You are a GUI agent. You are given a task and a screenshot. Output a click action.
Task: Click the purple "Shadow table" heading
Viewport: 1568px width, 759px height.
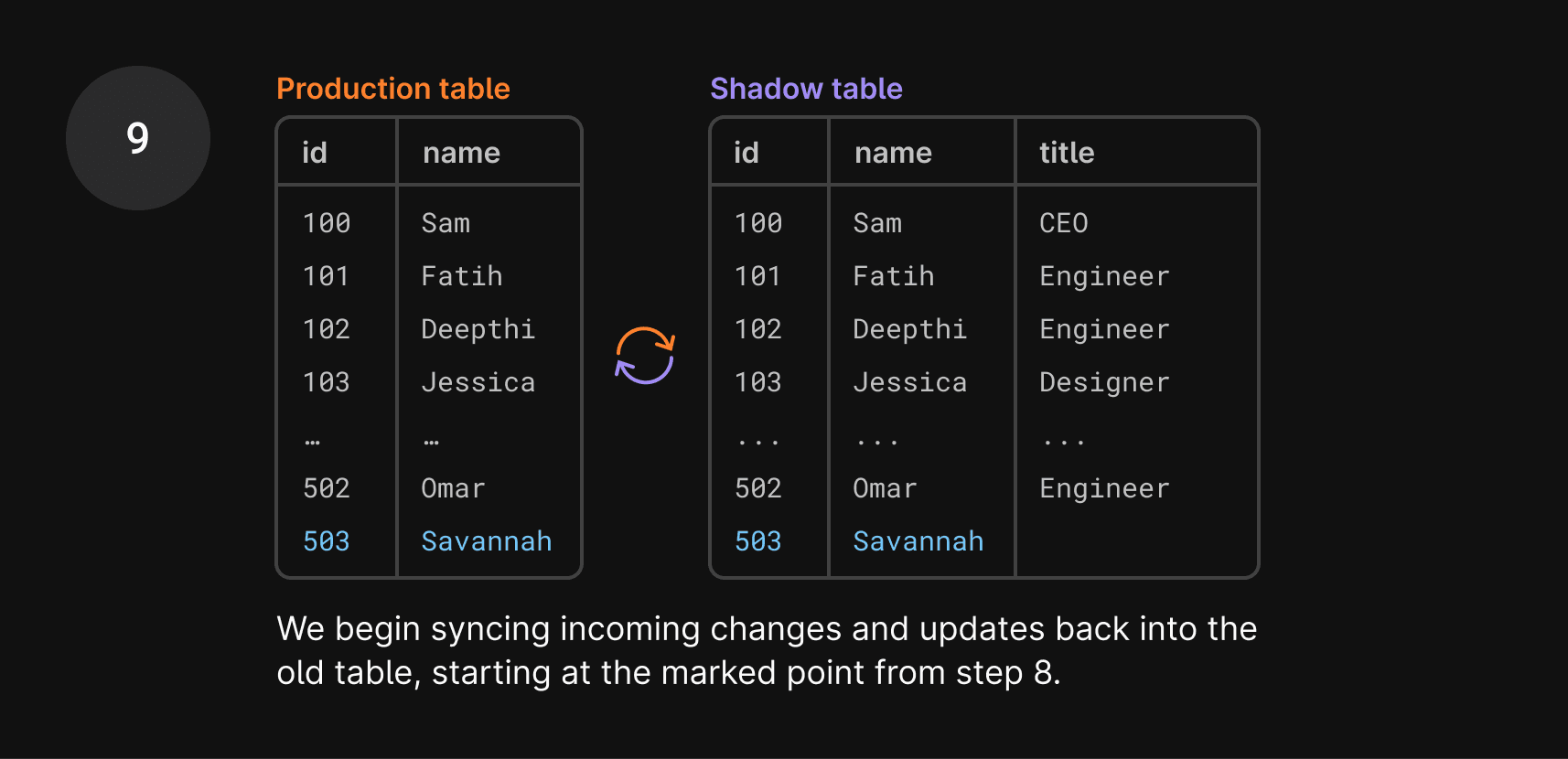coord(806,89)
